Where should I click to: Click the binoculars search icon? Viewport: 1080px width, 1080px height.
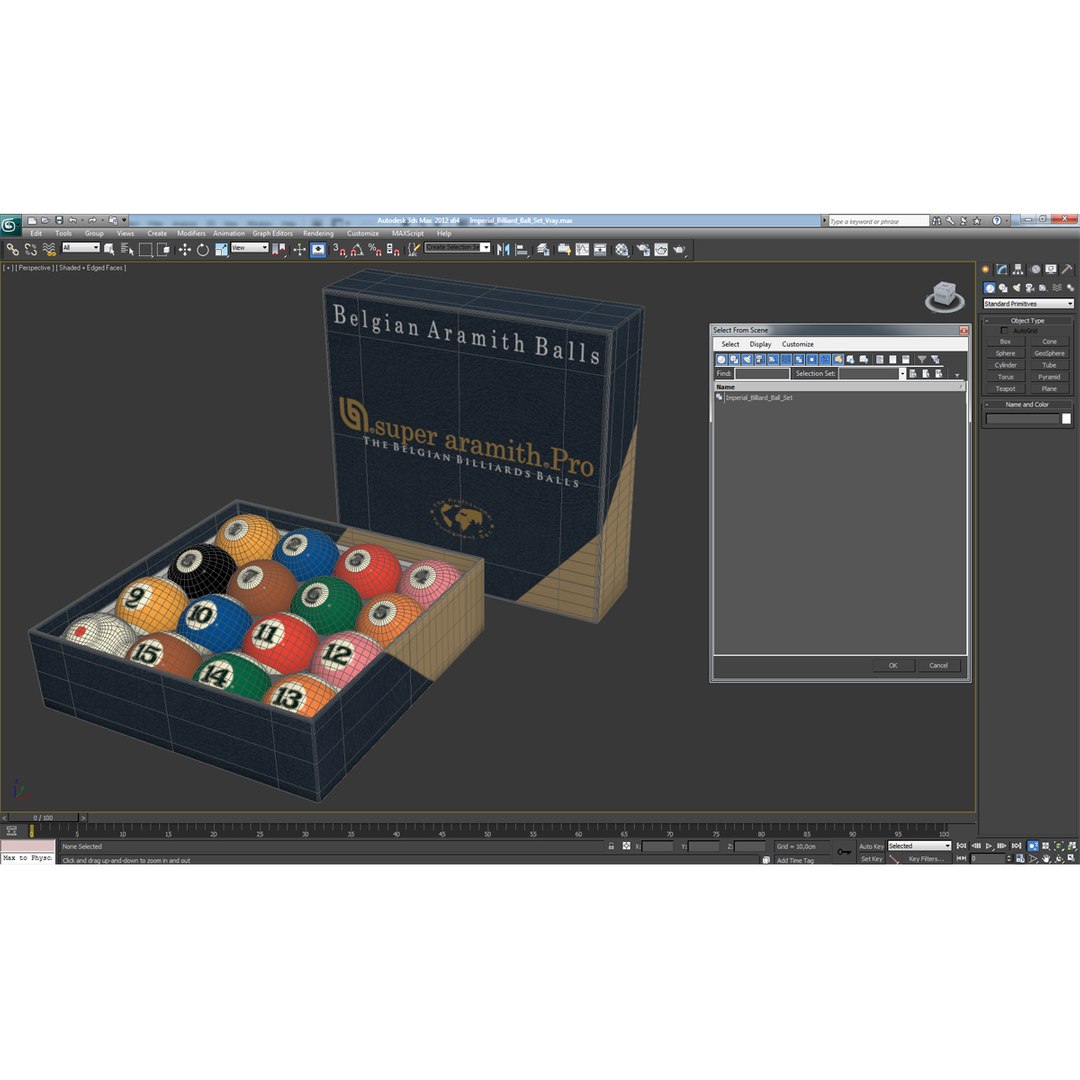pos(936,220)
